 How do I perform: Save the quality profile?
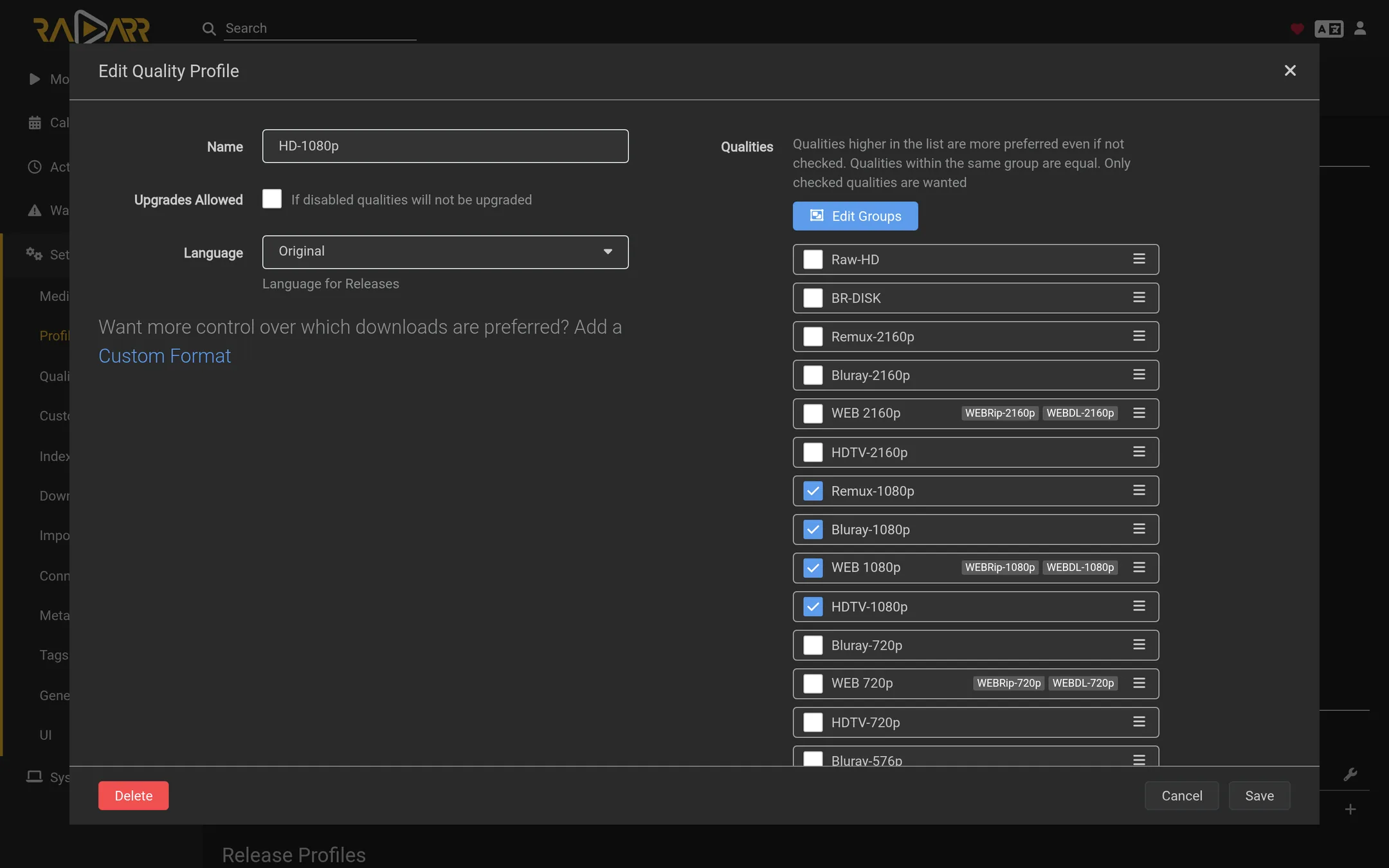click(1259, 795)
